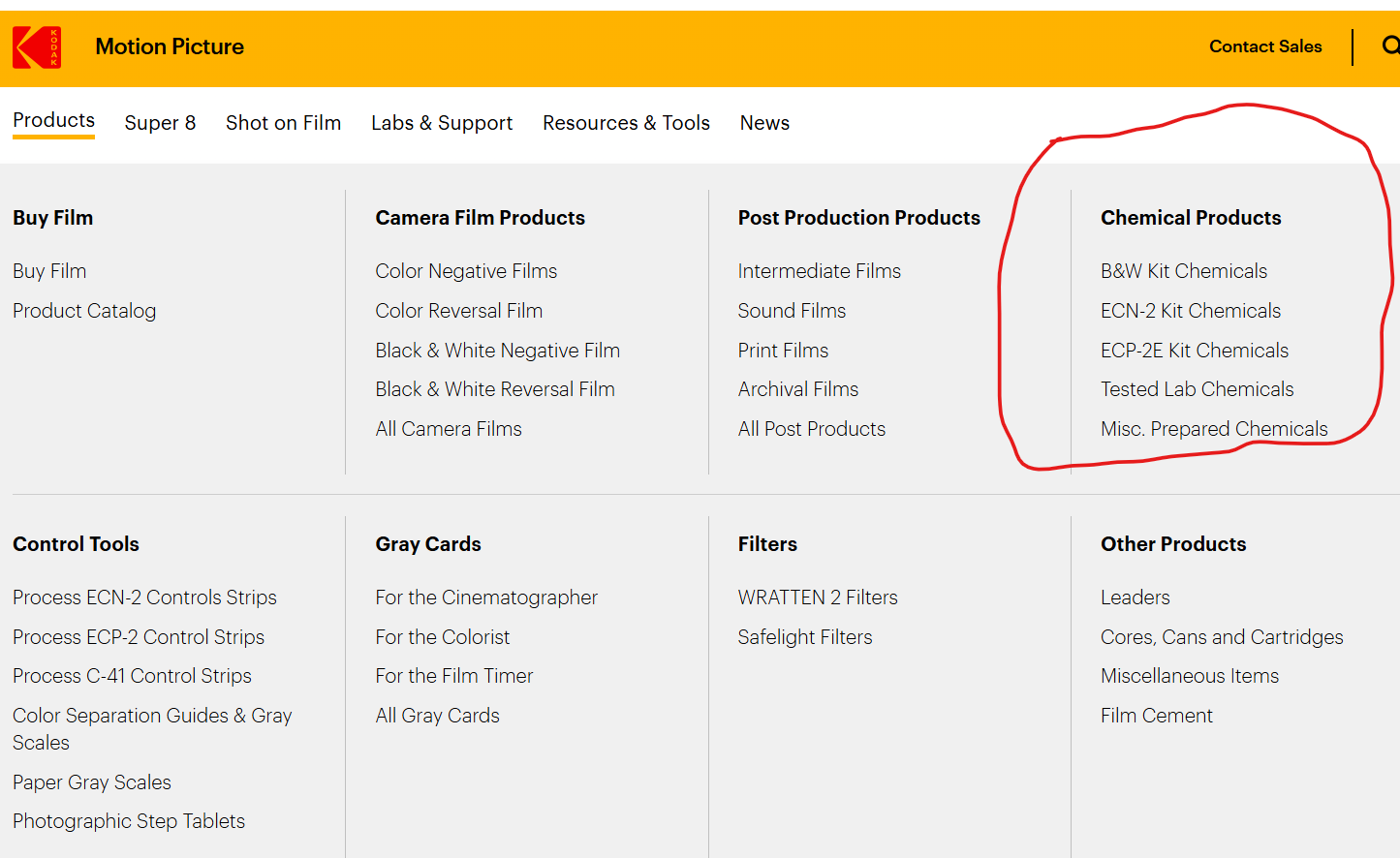Open Black & White Reversal Film

click(x=495, y=389)
